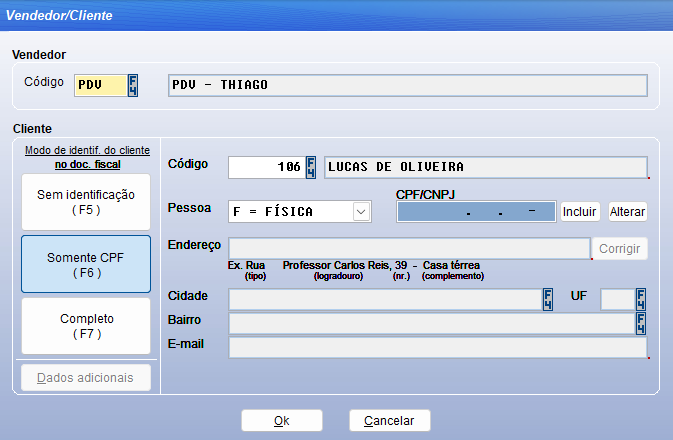The image size is (673, 440).
Task: Open F4 search icon for Bairro field
Action: click(640, 323)
